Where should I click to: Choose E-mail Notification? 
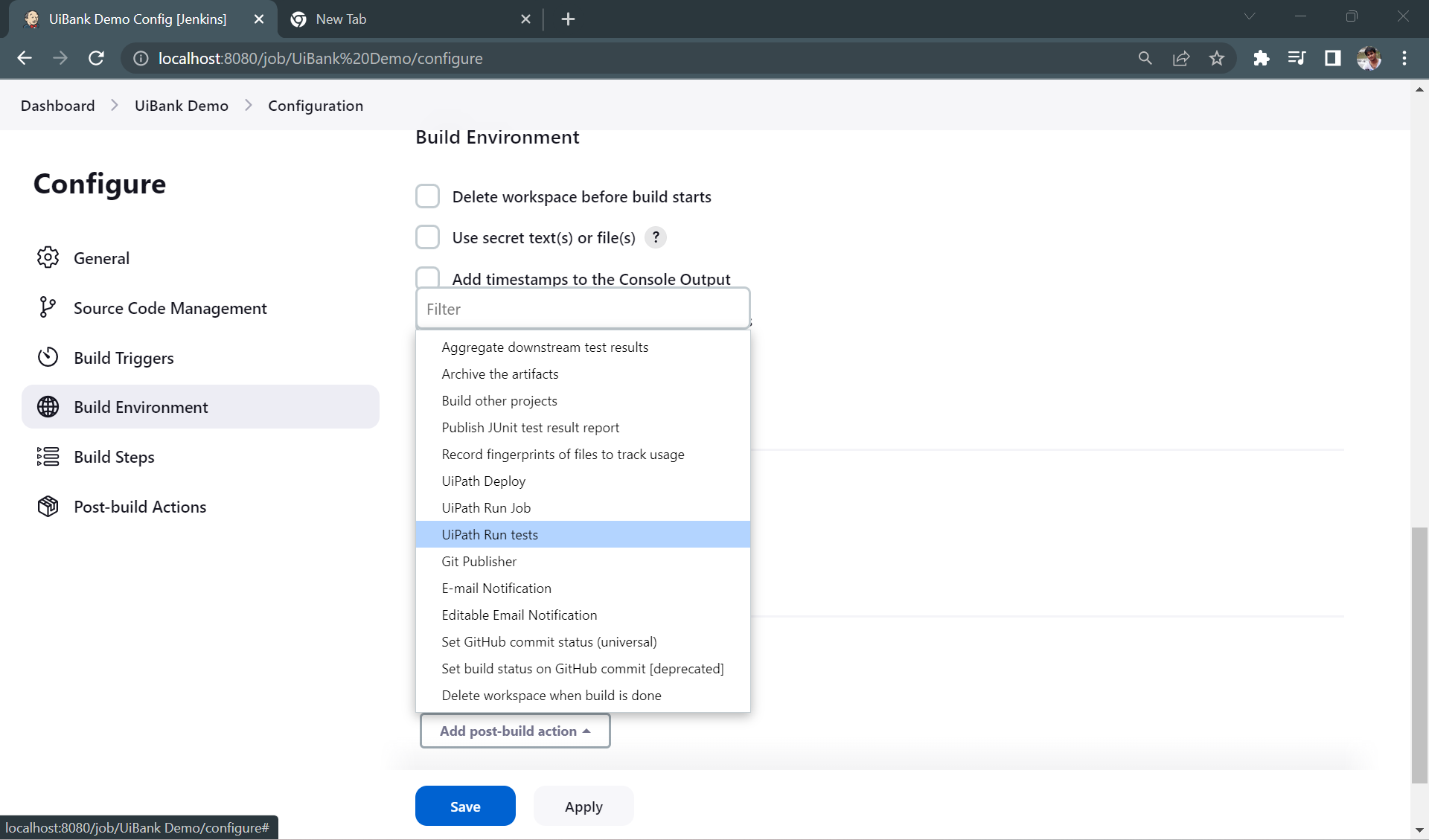pos(583,589)
